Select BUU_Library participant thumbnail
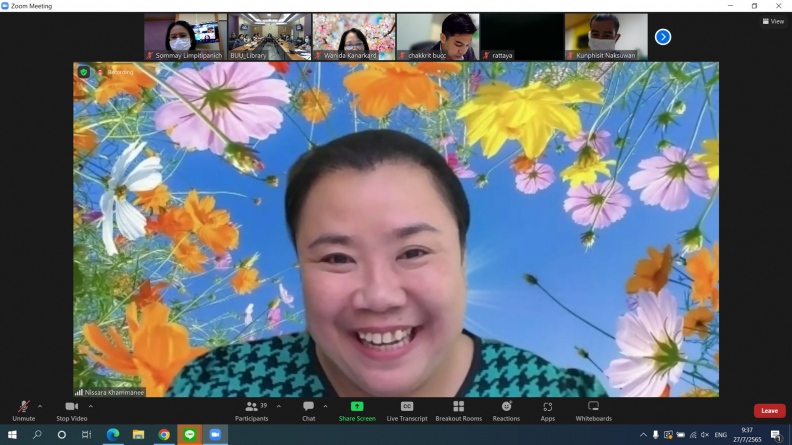 (269, 37)
